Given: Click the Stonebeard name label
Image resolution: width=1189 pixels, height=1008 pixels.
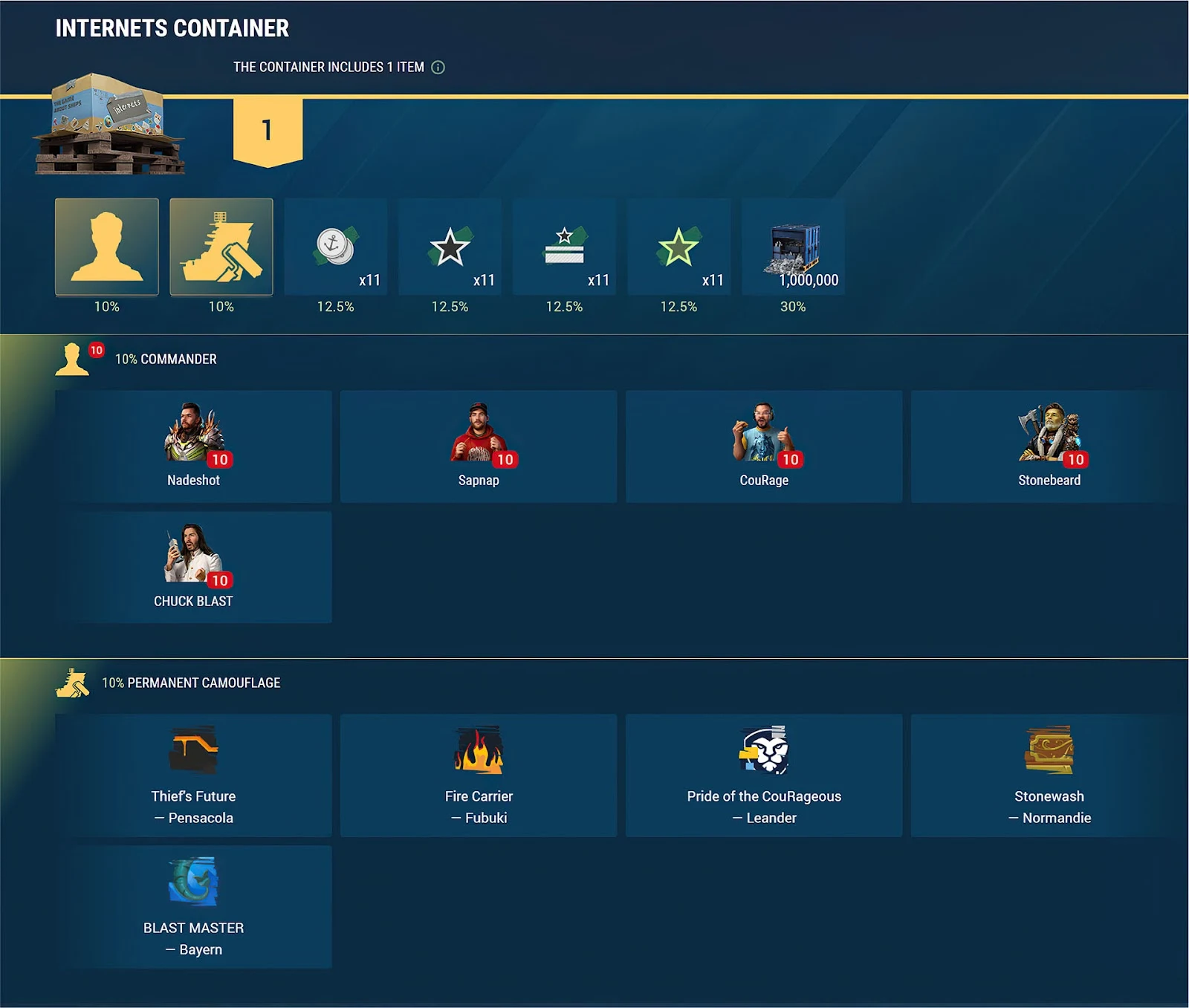Looking at the screenshot, I should pos(1049,481).
